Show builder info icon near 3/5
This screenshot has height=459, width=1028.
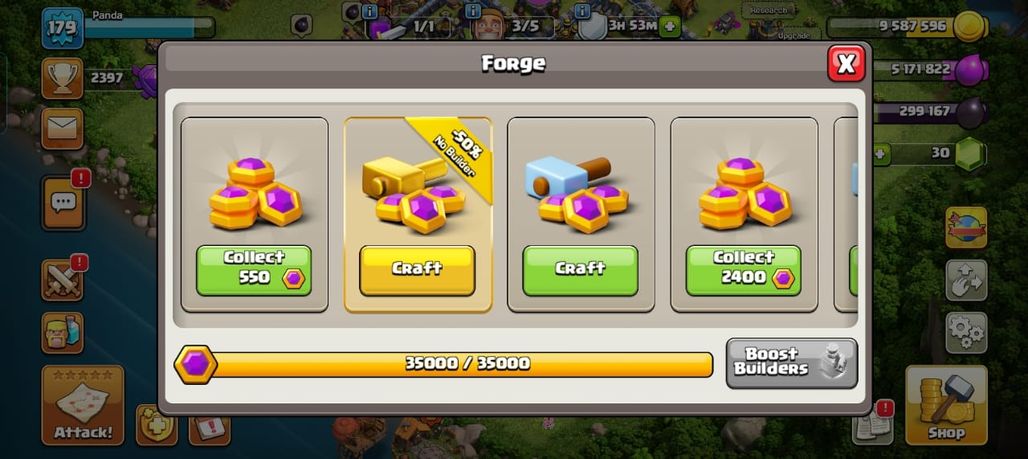(473, 11)
